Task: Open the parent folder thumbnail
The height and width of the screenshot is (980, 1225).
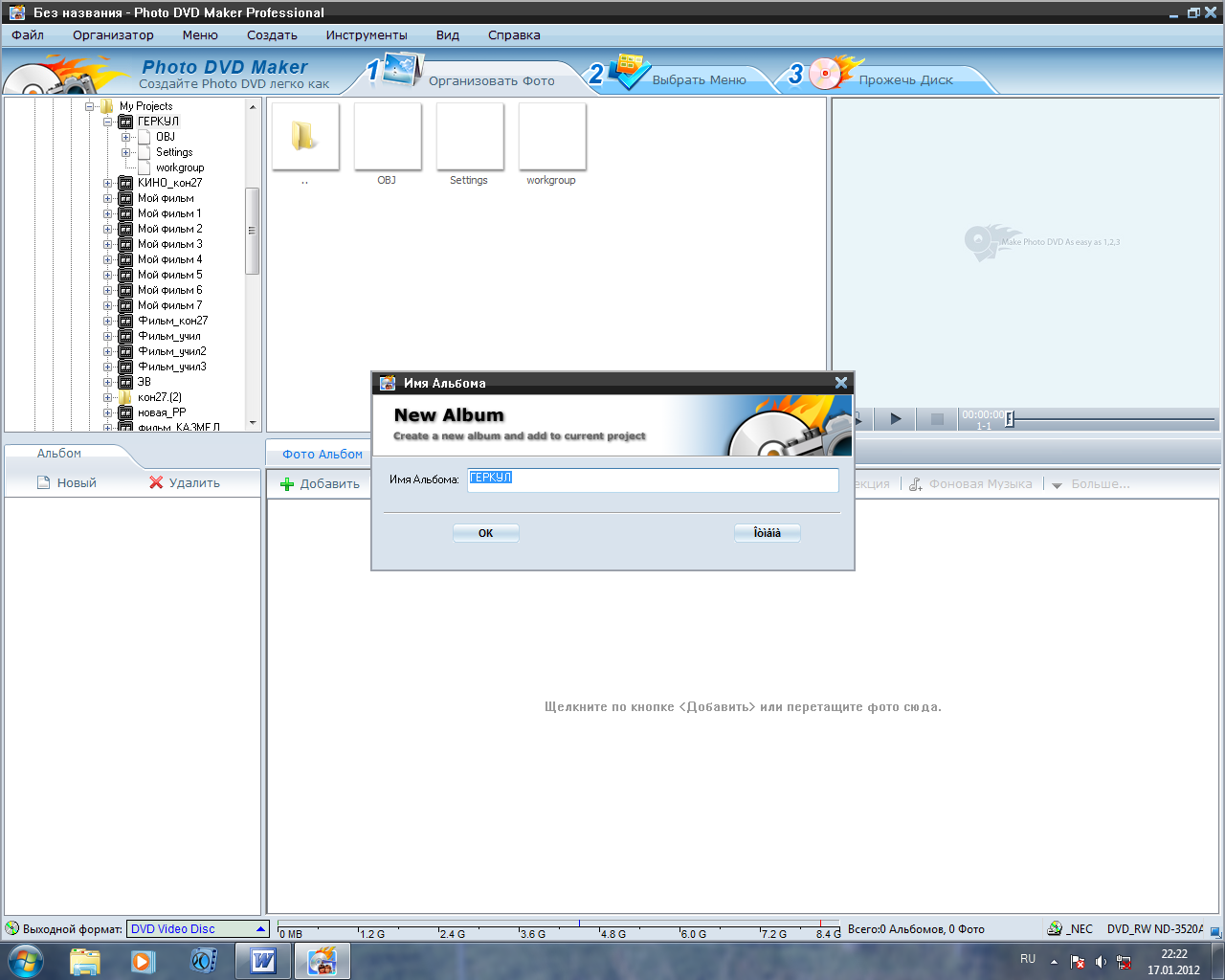Action: tap(305, 137)
